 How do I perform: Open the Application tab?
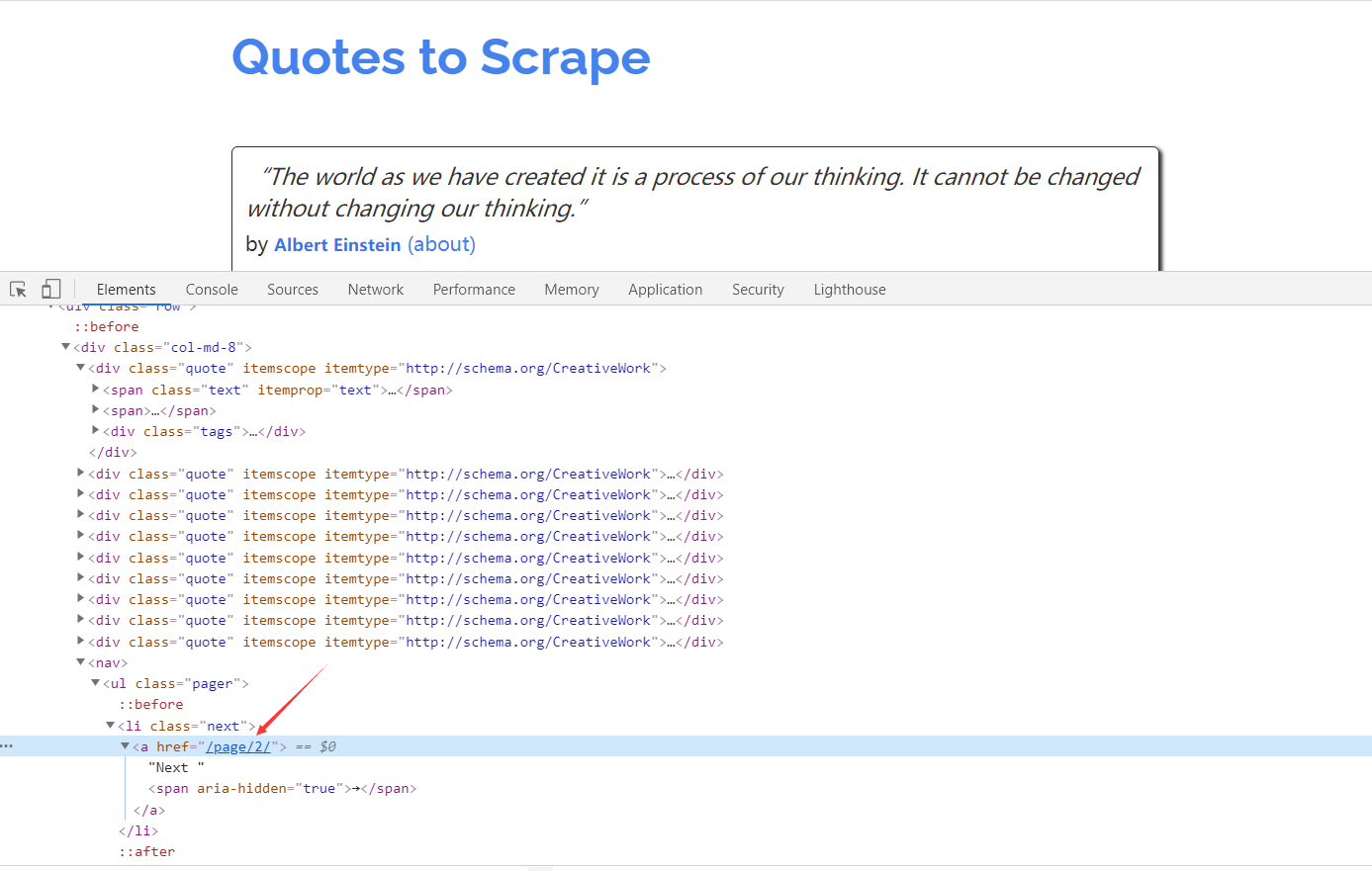click(665, 290)
